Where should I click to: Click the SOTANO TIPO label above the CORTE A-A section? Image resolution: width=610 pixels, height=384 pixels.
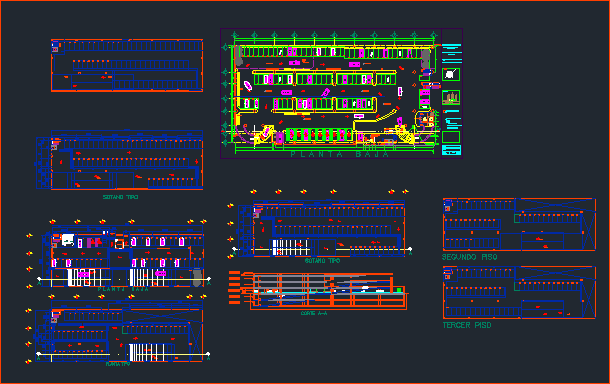click(x=323, y=261)
